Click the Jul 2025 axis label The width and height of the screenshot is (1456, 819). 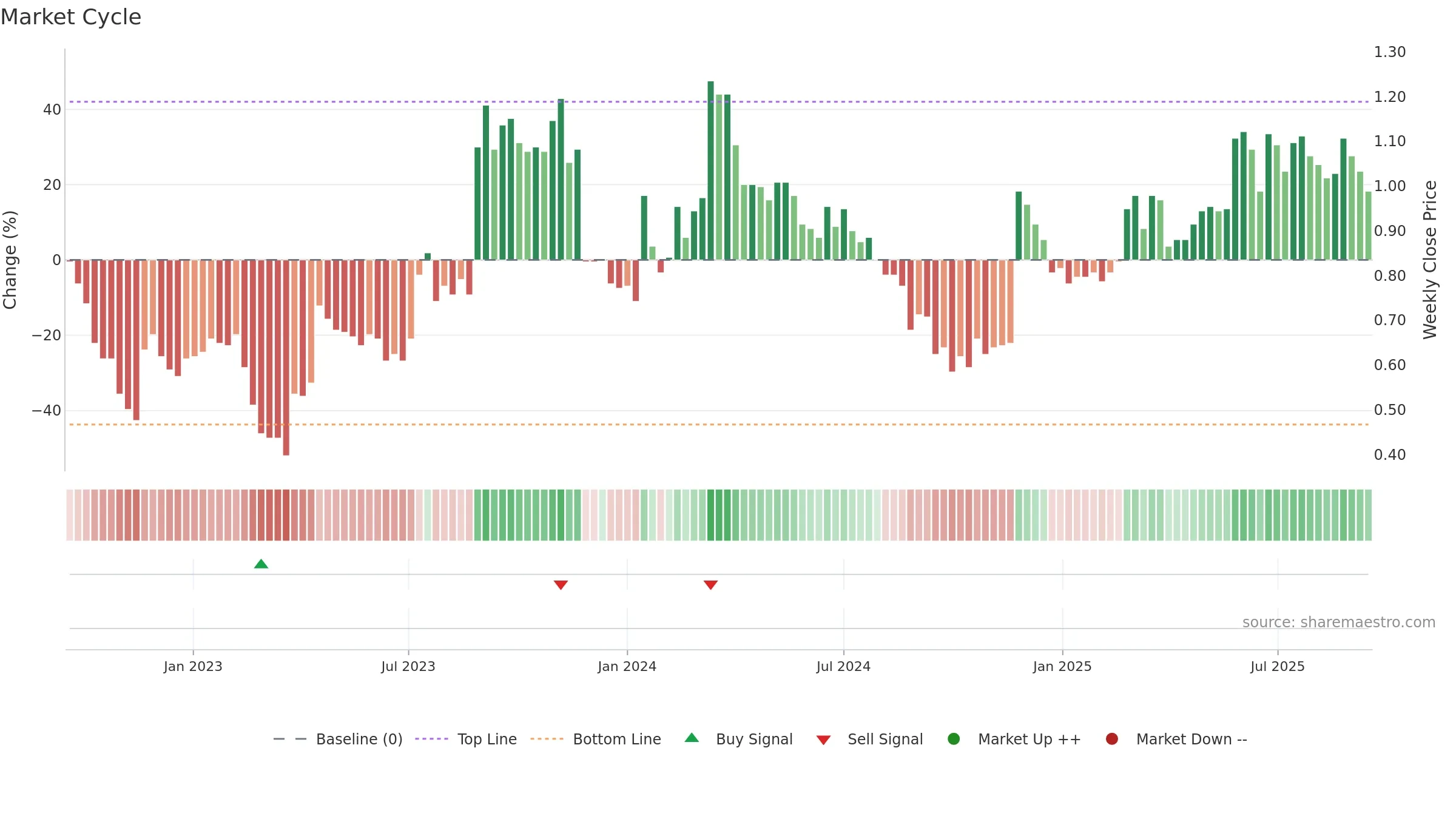(x=1278, y=667)
